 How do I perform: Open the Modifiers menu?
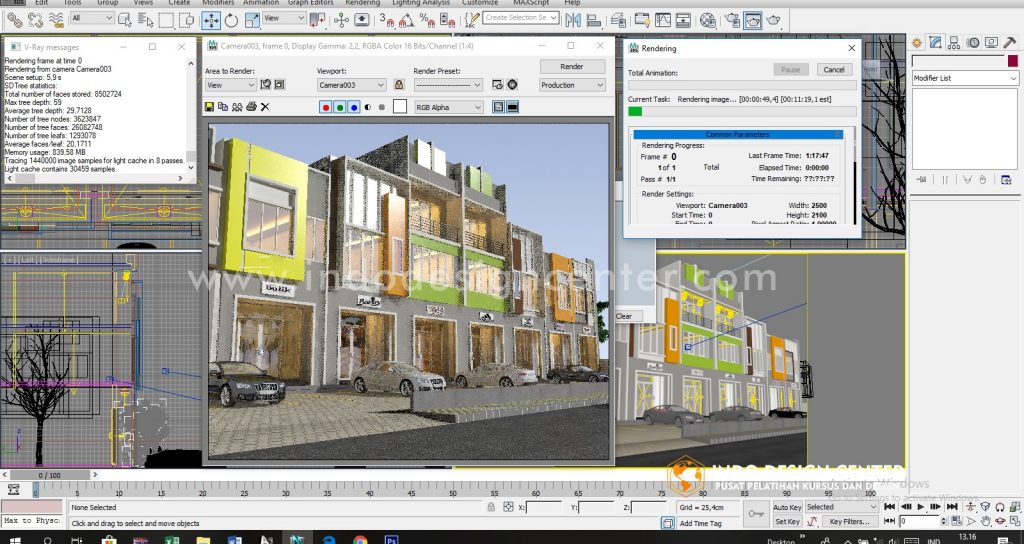218,3
